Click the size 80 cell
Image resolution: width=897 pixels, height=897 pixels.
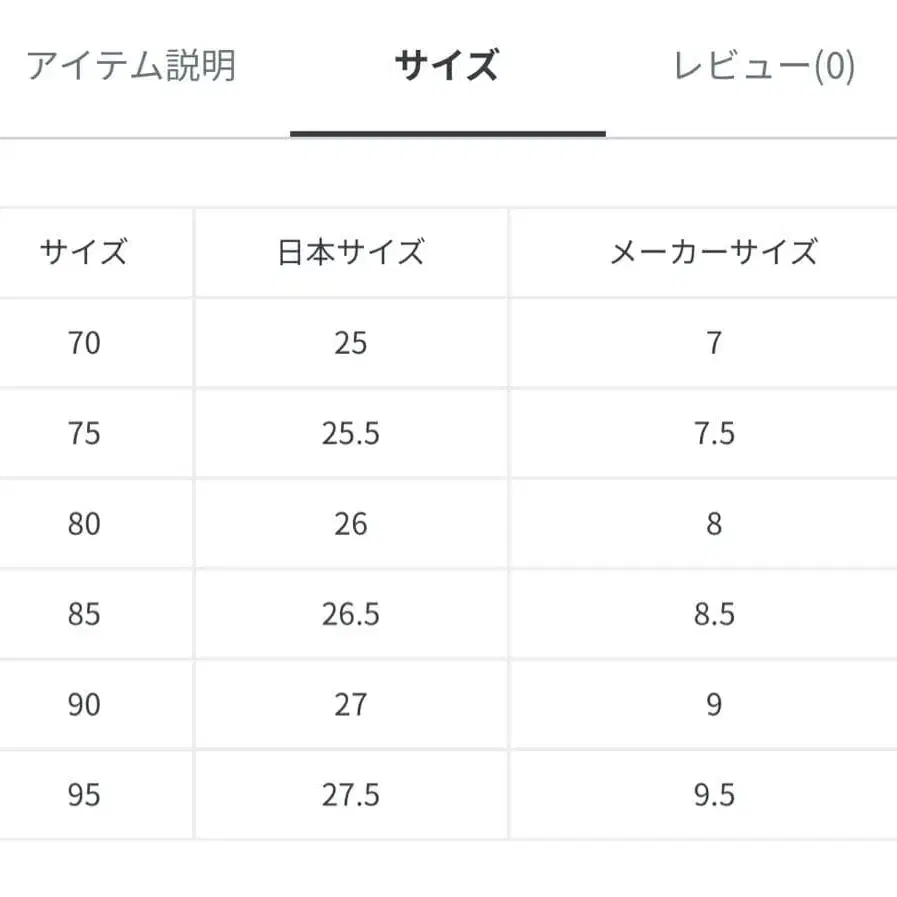[85, 524]
